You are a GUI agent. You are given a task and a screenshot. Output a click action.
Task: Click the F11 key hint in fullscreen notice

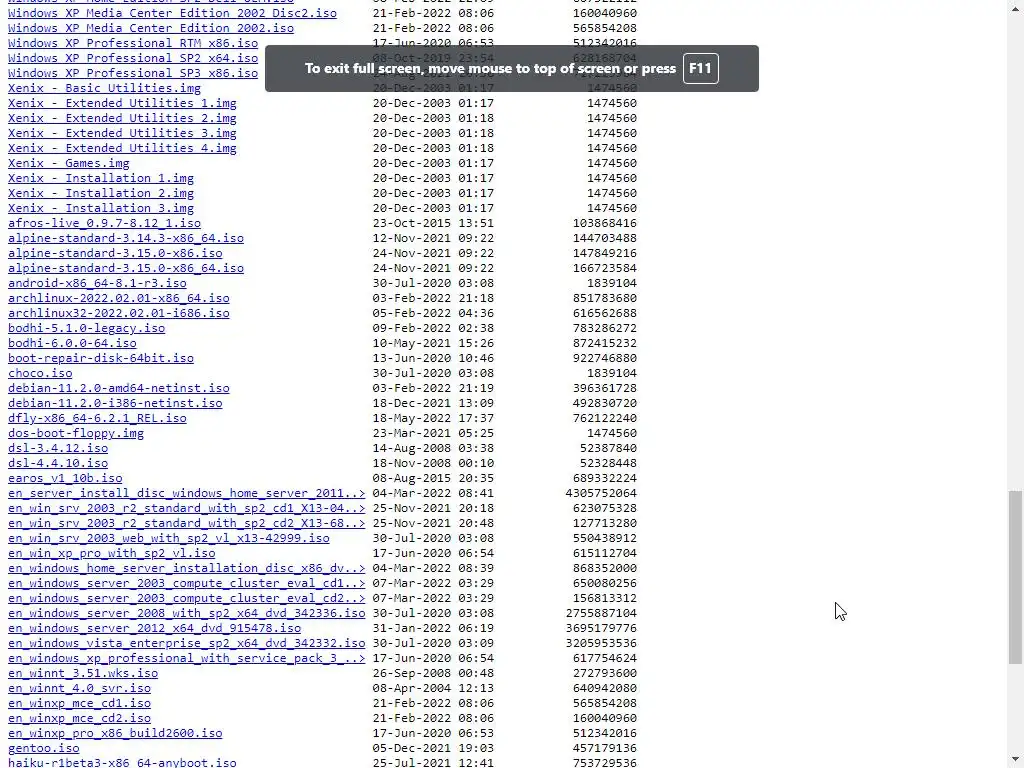click(x=700, y=69)
